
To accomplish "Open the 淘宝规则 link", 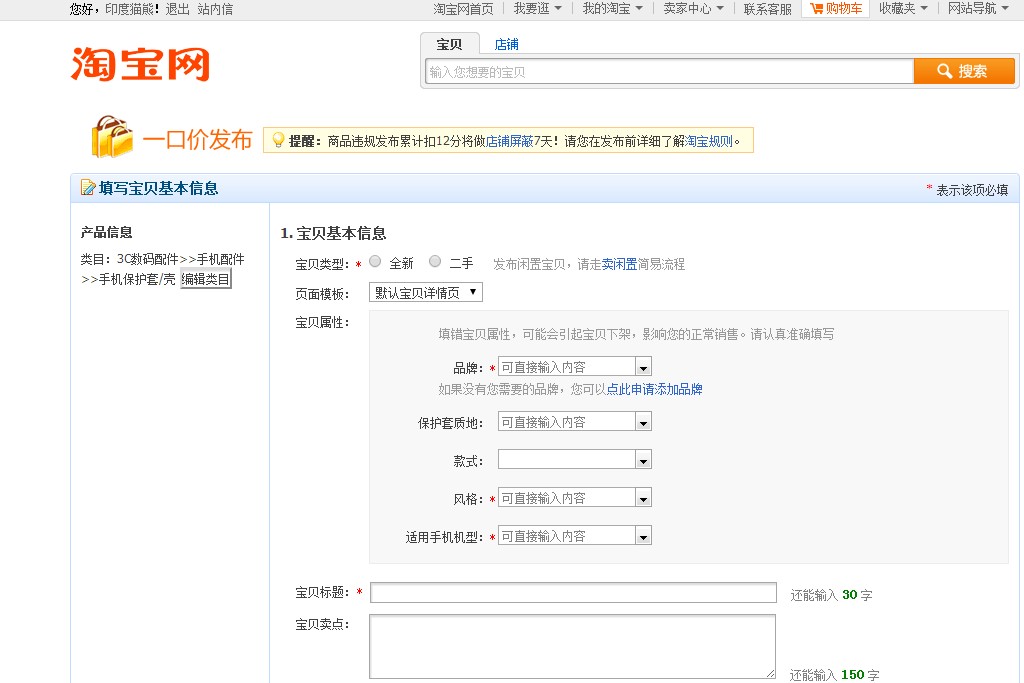I will pyautogui.click(x=709, y=141).
